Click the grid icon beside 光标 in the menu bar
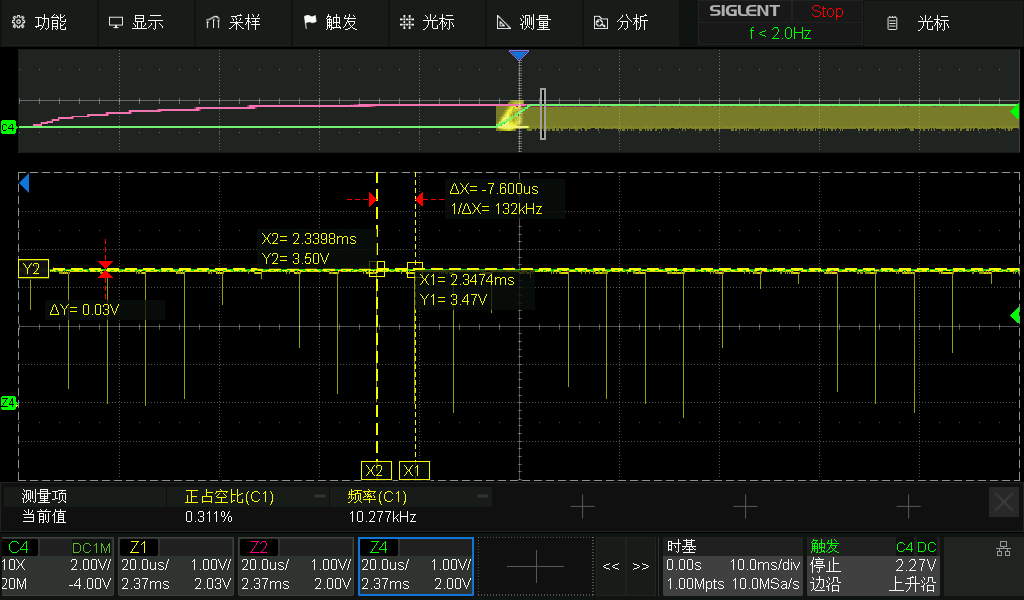1024x600 pixels. [407, 22]
